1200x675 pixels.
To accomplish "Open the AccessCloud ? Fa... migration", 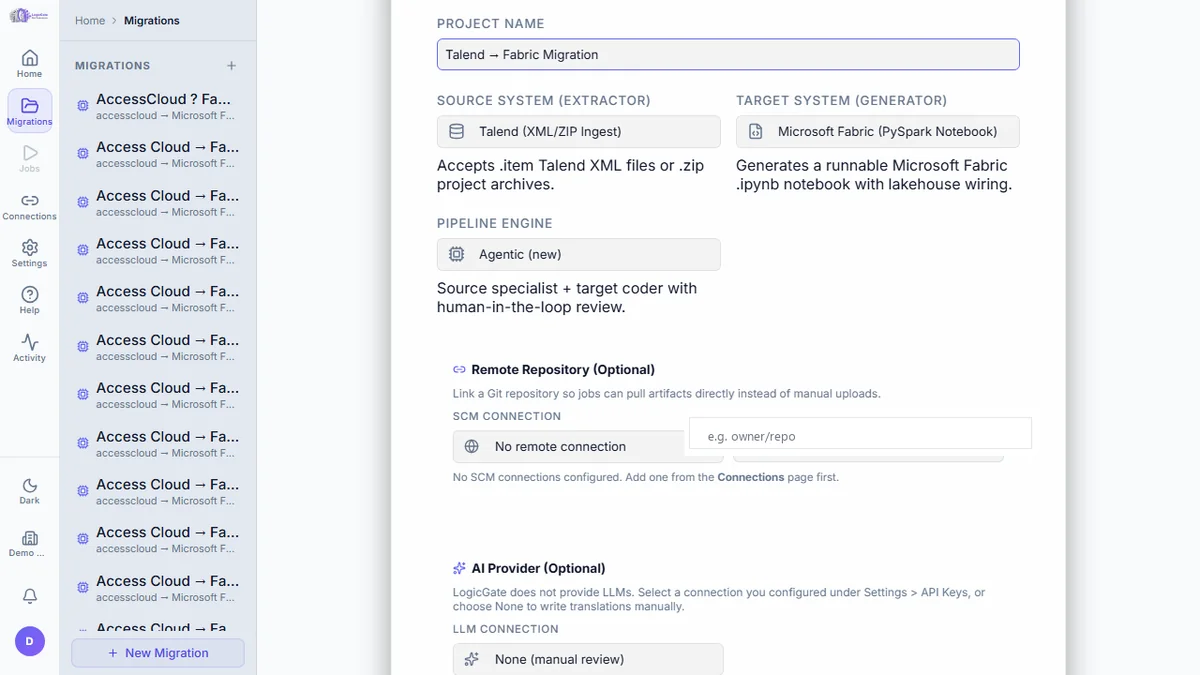I will tap(158, 106).
